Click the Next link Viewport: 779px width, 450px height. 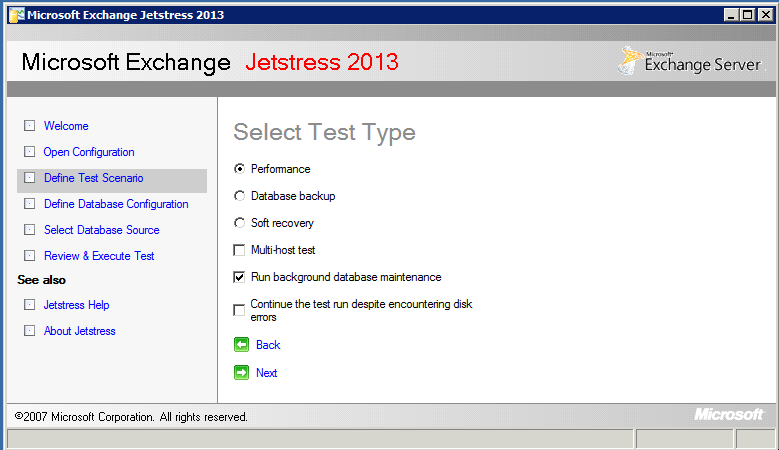(266, 373)
